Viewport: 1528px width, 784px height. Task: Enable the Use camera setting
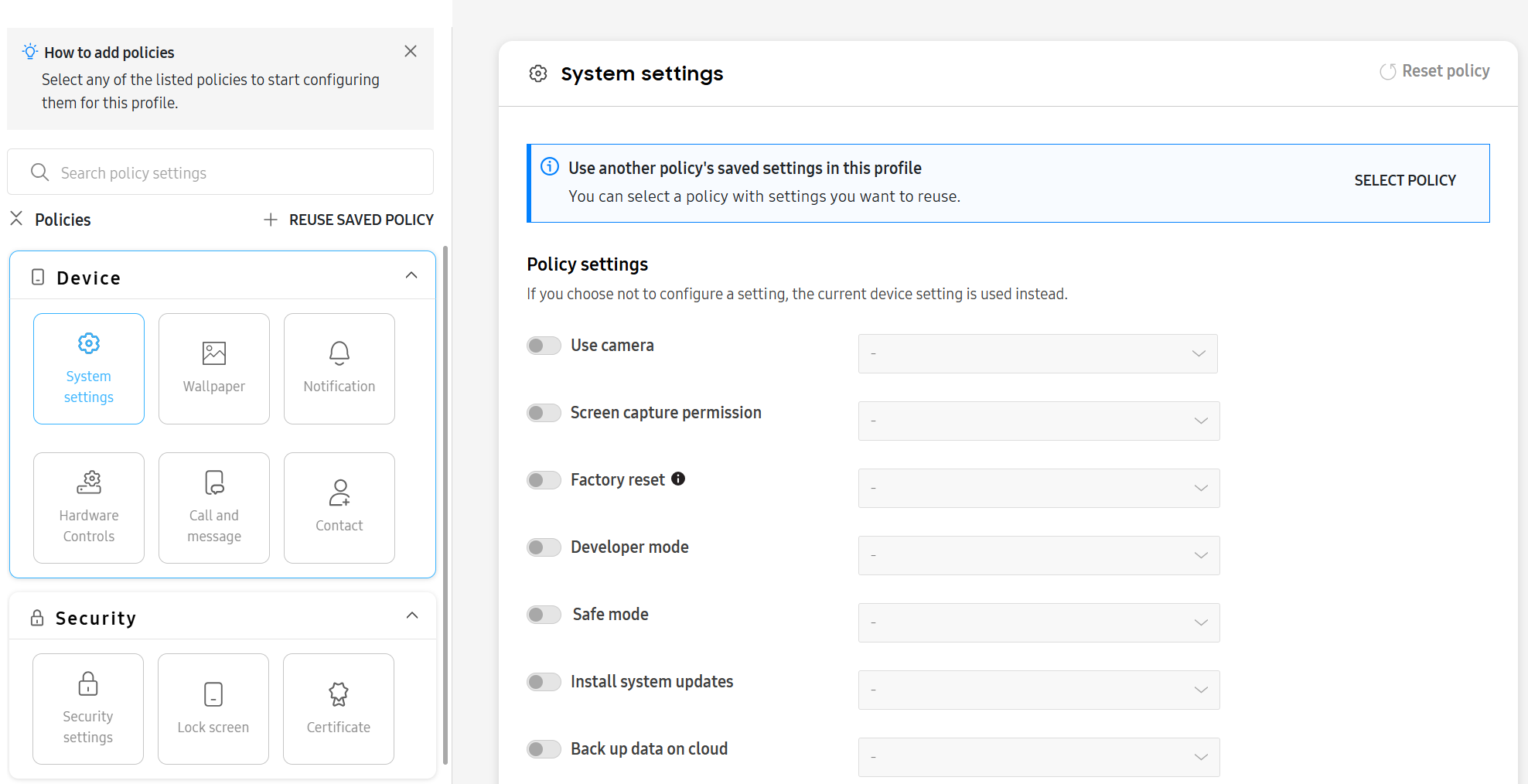tap(544, 345)
